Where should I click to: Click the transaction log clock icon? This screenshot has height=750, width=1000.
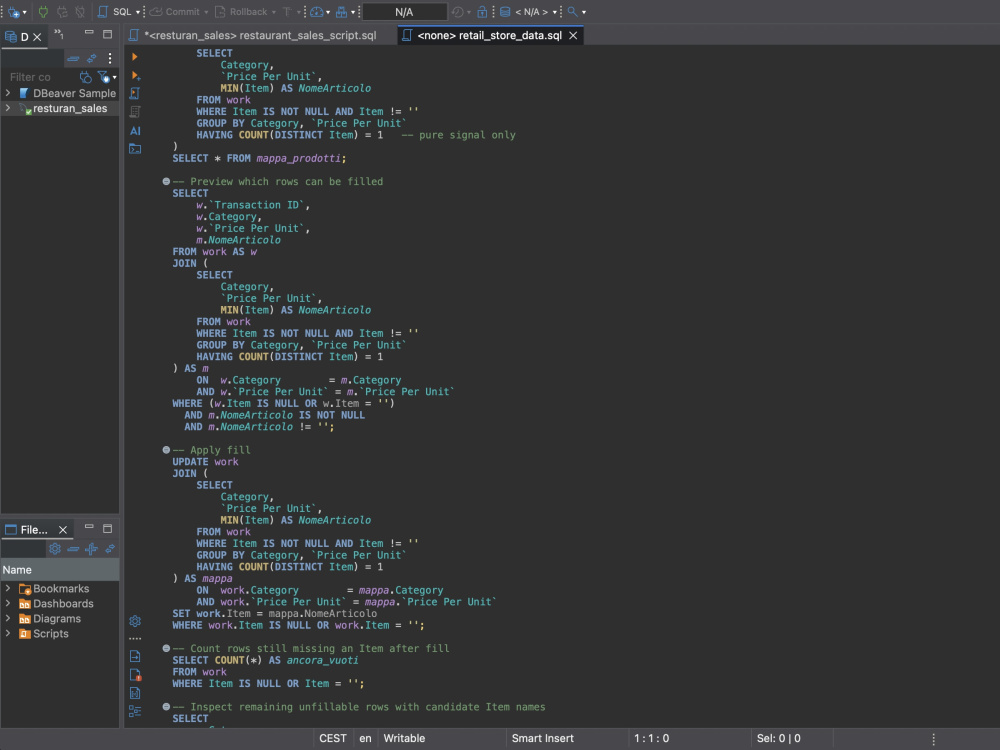pyautogui.click(x=457, y=11)
